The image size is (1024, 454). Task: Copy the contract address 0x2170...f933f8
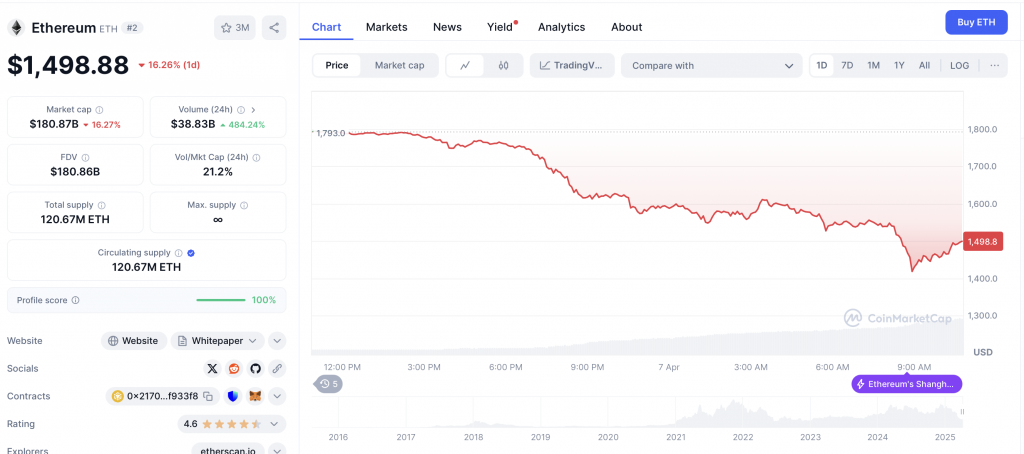coord(208,396)
